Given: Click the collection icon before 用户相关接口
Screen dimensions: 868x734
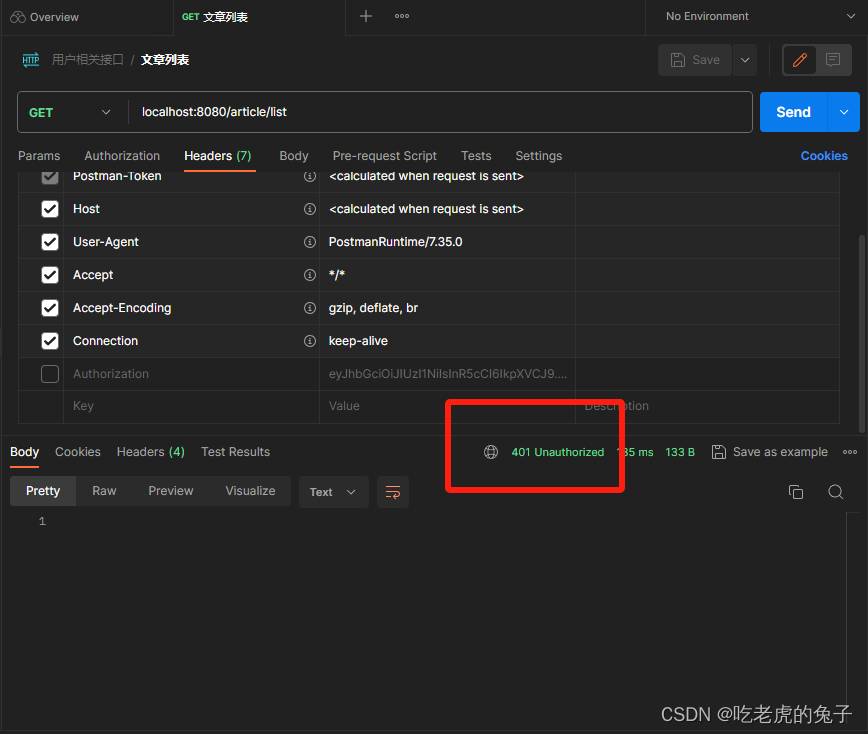Looking at the screenshot, I should pyautogui.click(x=30, y=59).
